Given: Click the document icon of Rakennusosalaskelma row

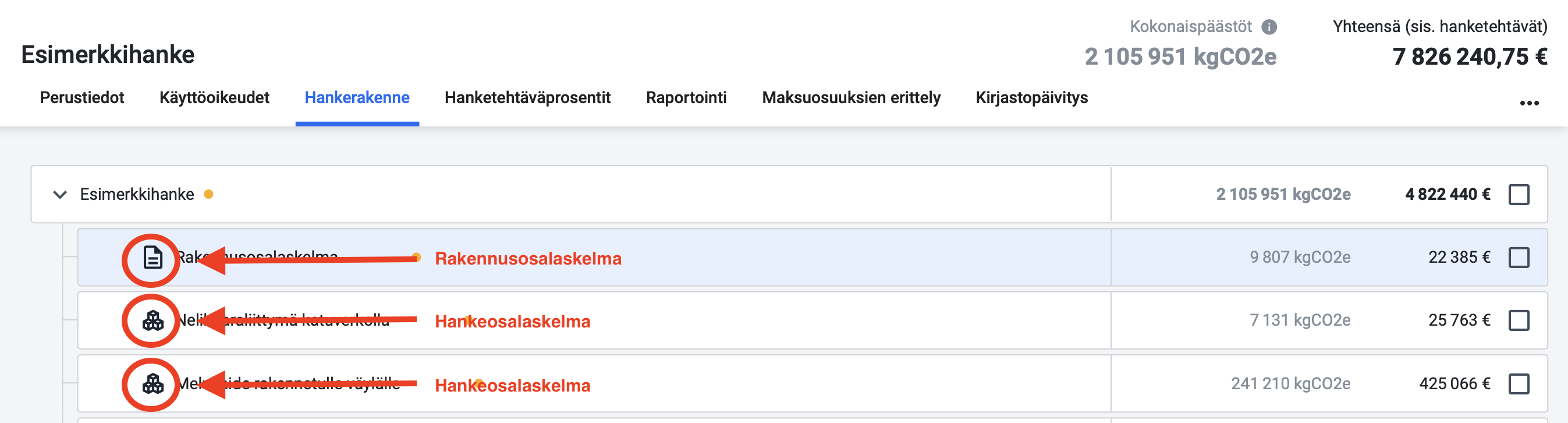Looking at the screenshot, I should 152,258.
